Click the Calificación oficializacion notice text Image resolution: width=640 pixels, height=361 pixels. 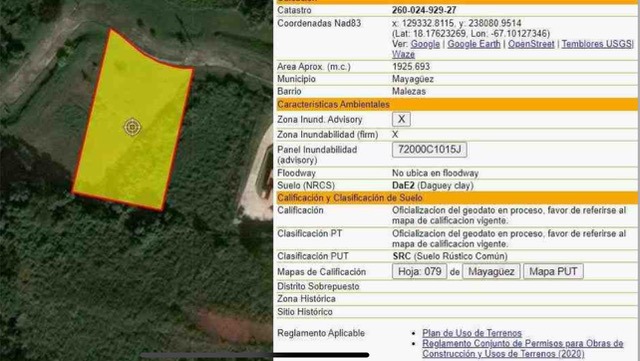[509, 215]
